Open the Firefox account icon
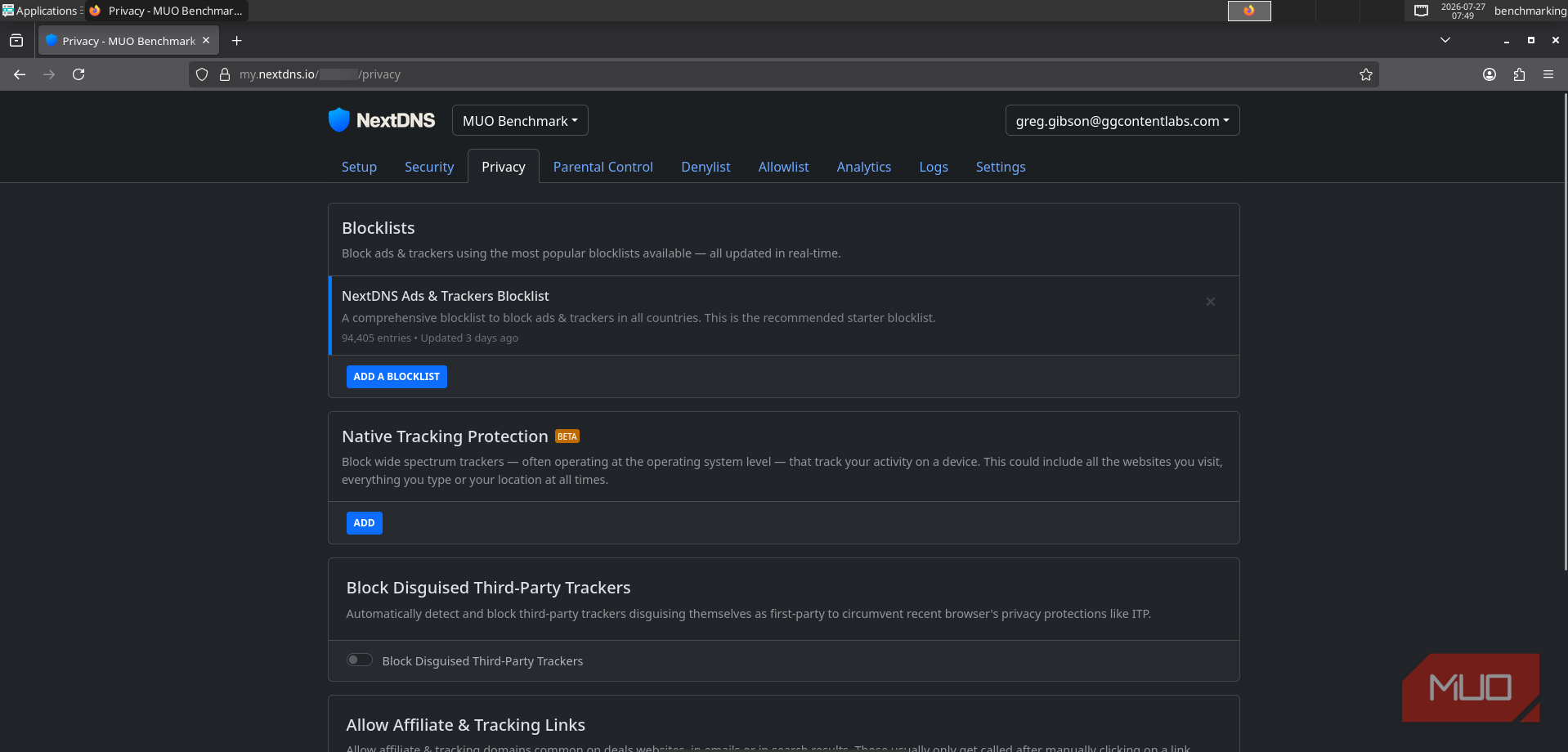 (1490, 74)
